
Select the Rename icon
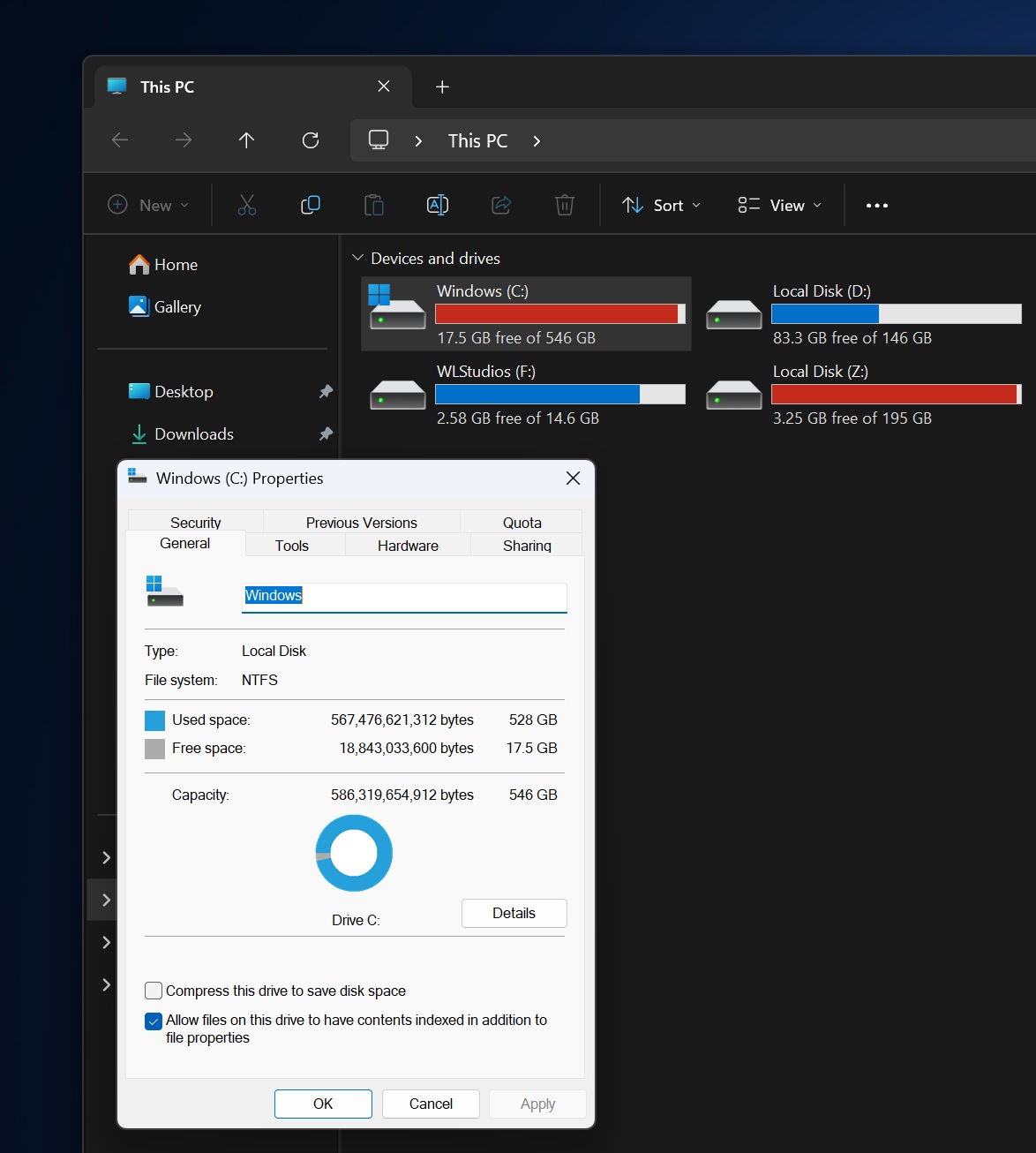(438, 204)
